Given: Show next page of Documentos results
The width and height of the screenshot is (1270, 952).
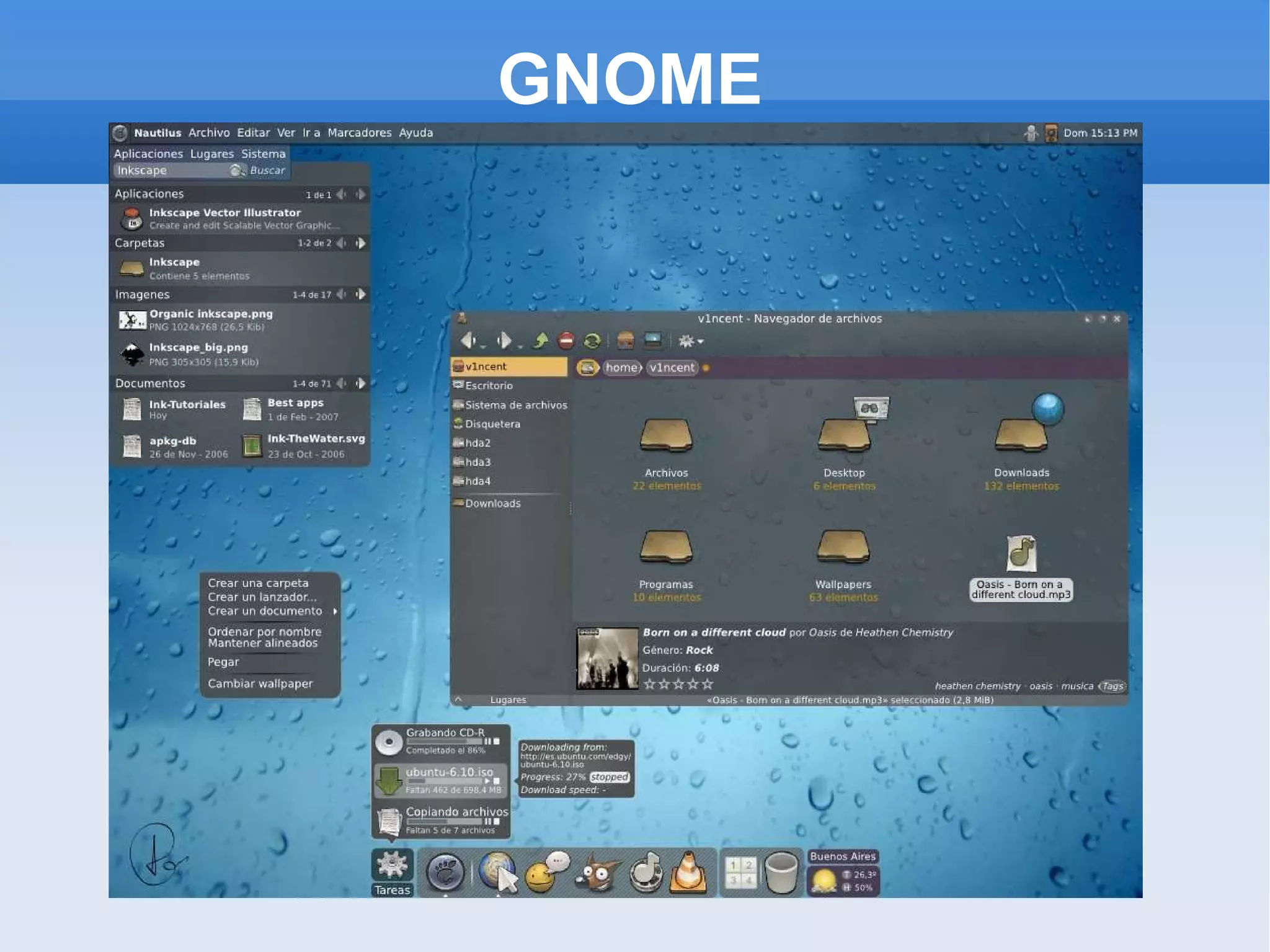Looking at the screenshot, I should pyautogui.click(x=360, y=383).
